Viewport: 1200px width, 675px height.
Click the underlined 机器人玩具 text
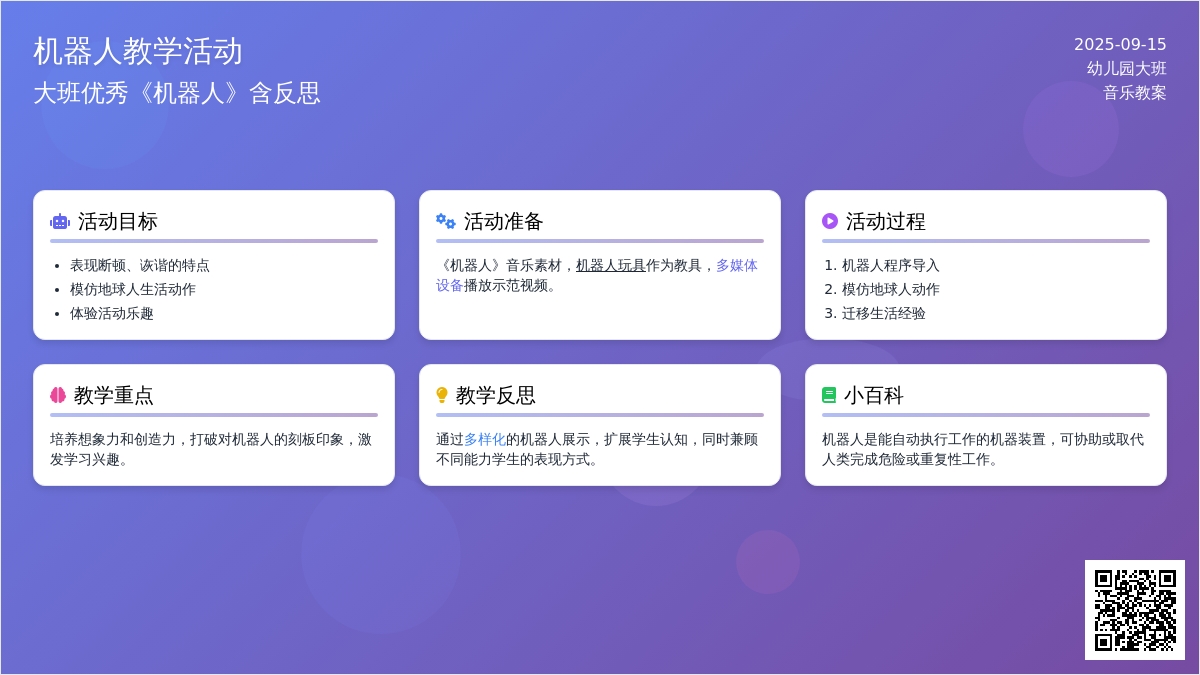tap(610, 266)
